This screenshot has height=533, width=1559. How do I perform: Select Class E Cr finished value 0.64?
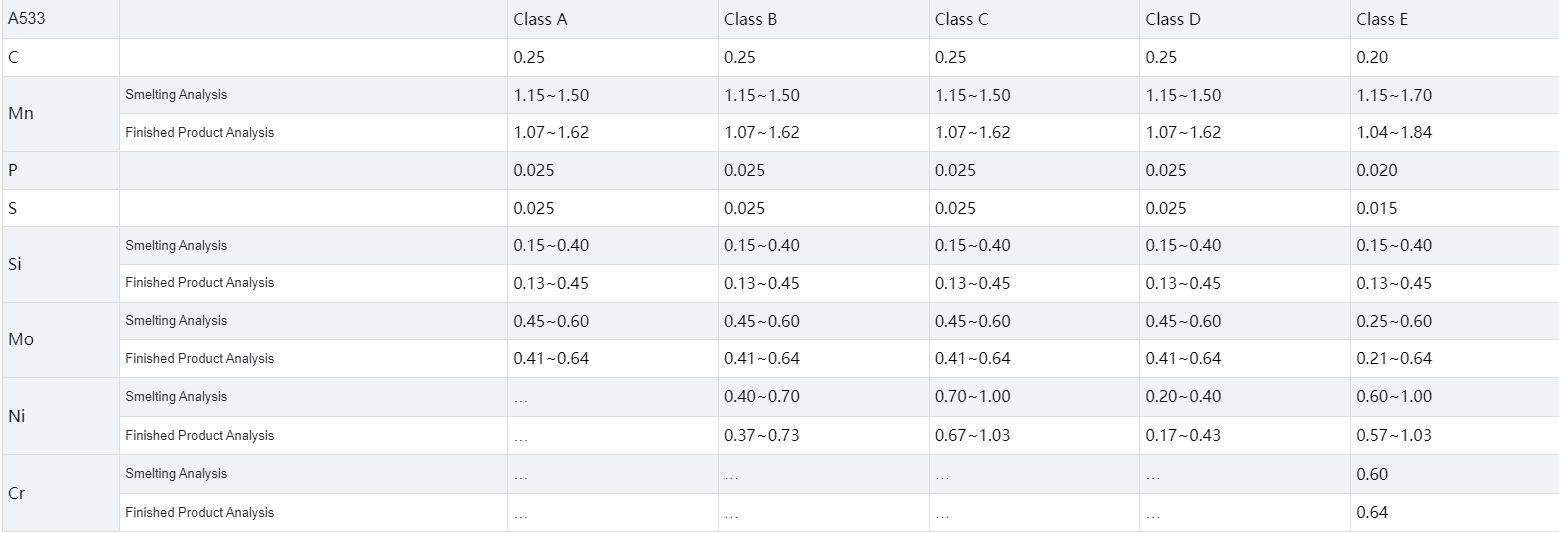(1372, 513)
